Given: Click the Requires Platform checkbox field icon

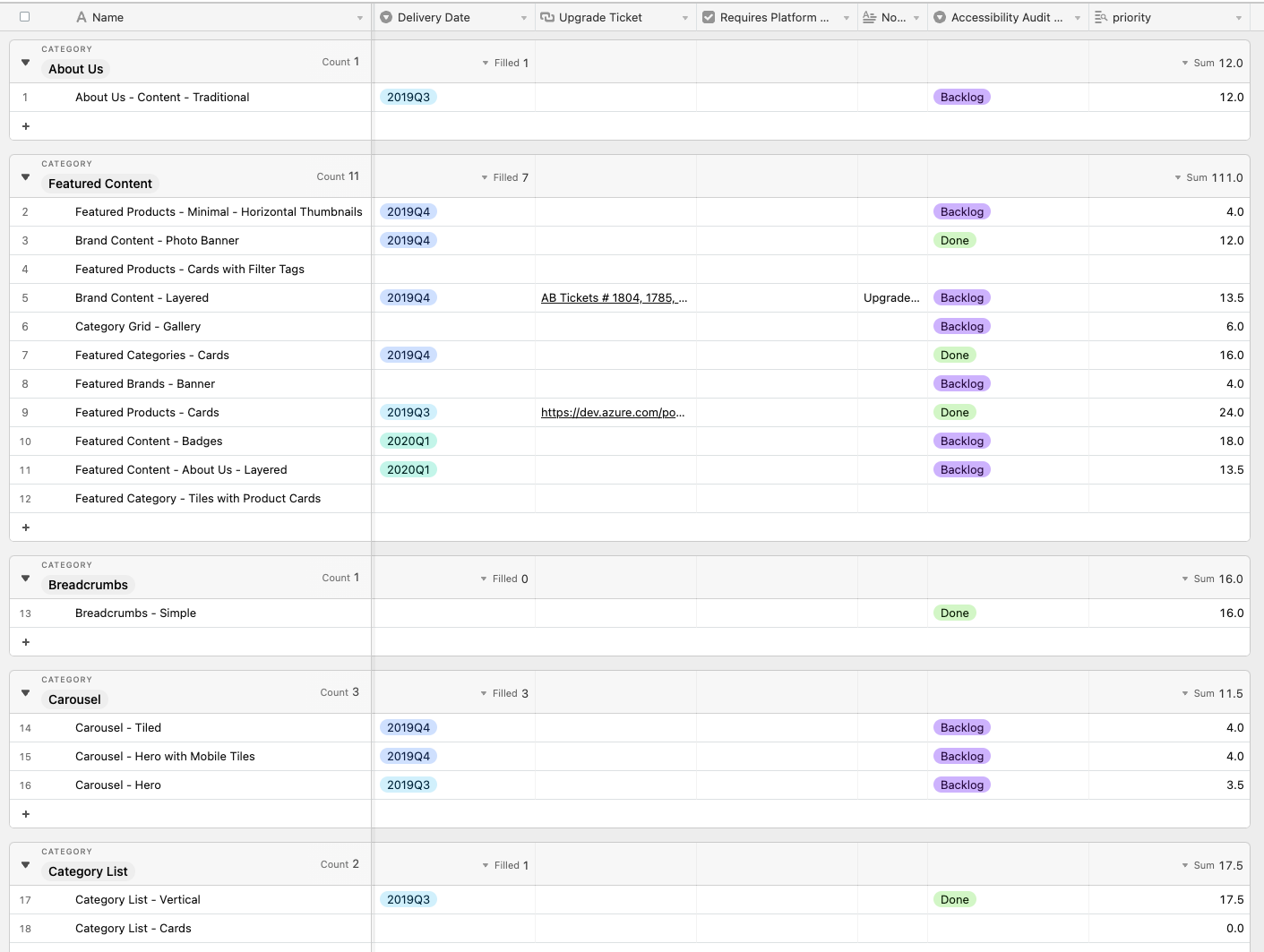Looking at the screenshot, I should pos(709,17).
